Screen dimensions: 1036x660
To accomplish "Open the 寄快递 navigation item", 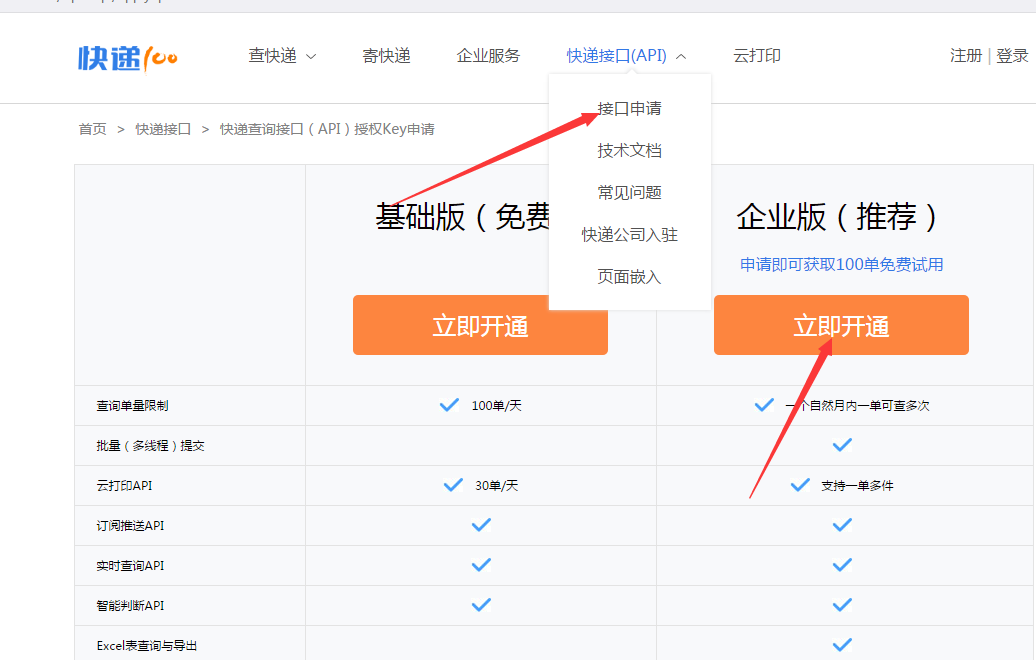I will pos(386,56).
